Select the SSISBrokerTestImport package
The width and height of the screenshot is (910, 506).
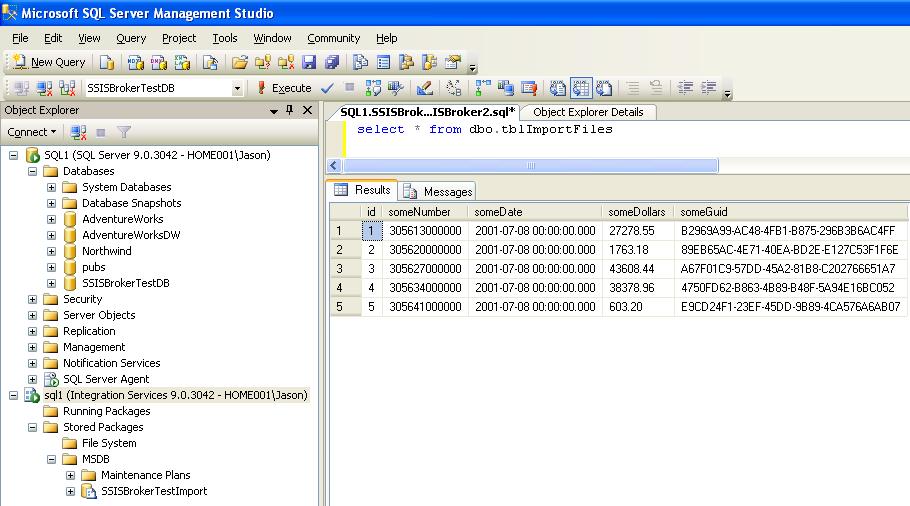click(153, 491)
